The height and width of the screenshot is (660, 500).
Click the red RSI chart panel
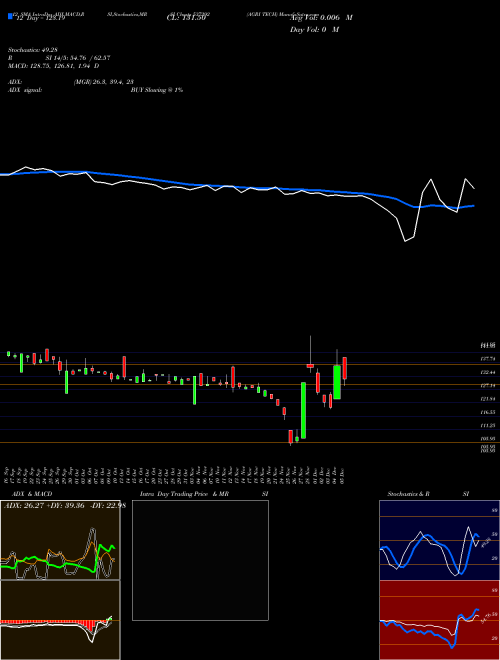(439, 620)
